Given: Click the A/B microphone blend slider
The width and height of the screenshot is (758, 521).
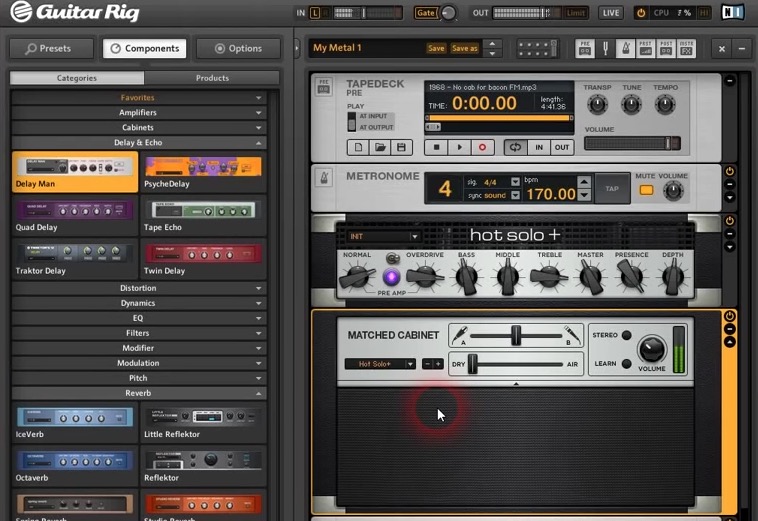Looking at the screenshot, I should click(x=516, y=335).
